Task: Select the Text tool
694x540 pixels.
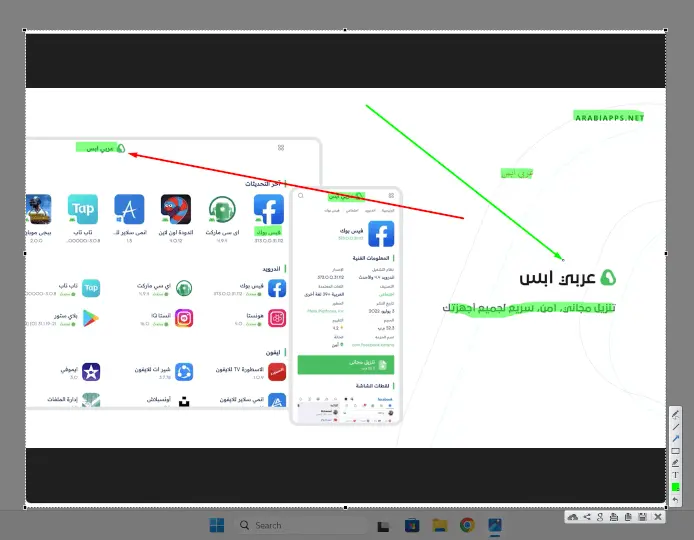Action: click(x=676, y=474)
